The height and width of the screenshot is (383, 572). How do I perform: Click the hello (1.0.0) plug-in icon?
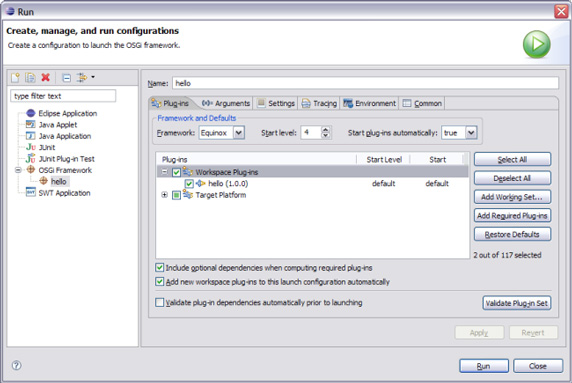[201, 183]
